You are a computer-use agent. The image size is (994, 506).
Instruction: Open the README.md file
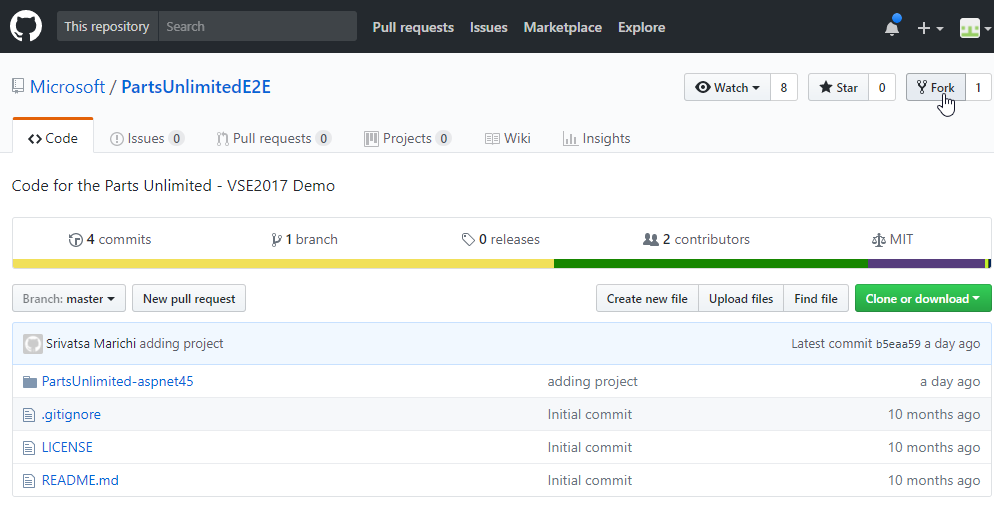coord(80,481)
